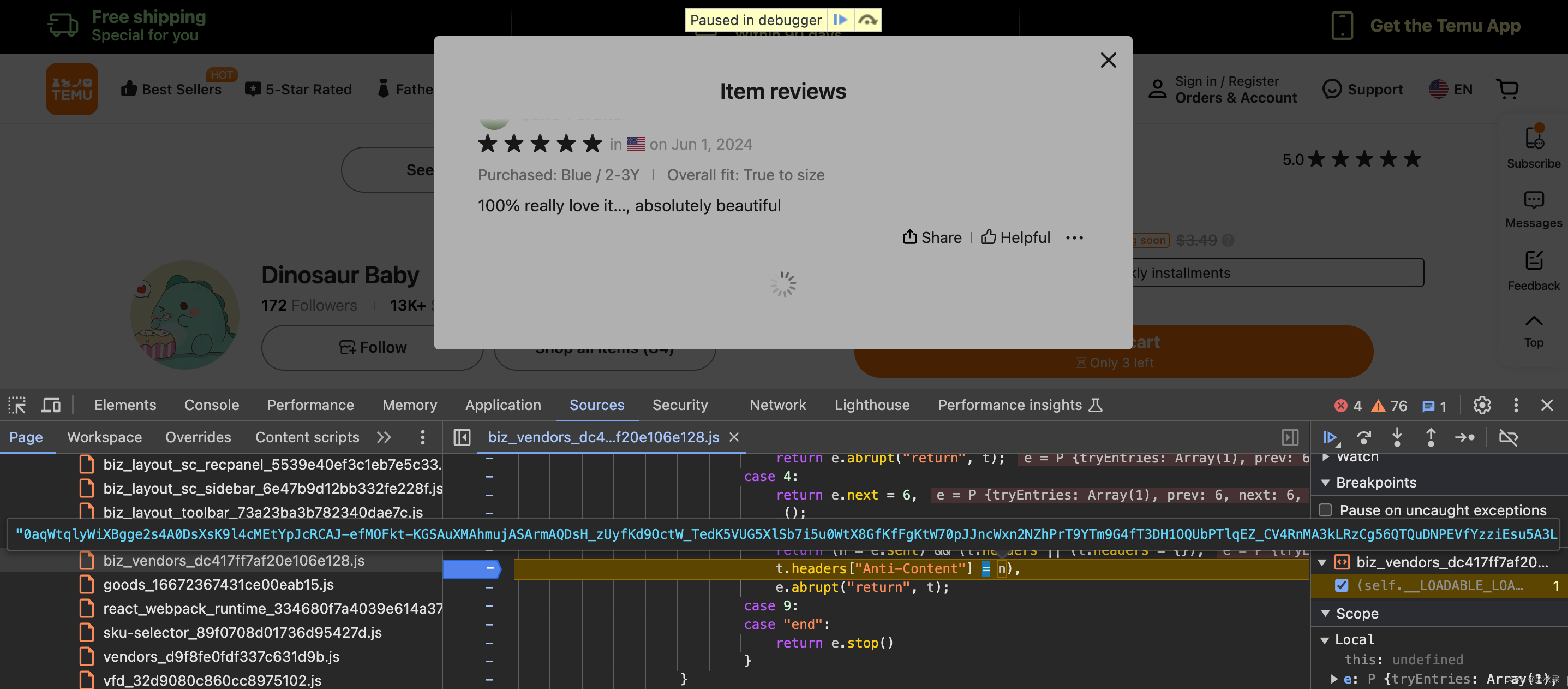The height and width of the screenshot is (689, 1568).
Task: Collapse the Scope section
Action: (1325, 614)
